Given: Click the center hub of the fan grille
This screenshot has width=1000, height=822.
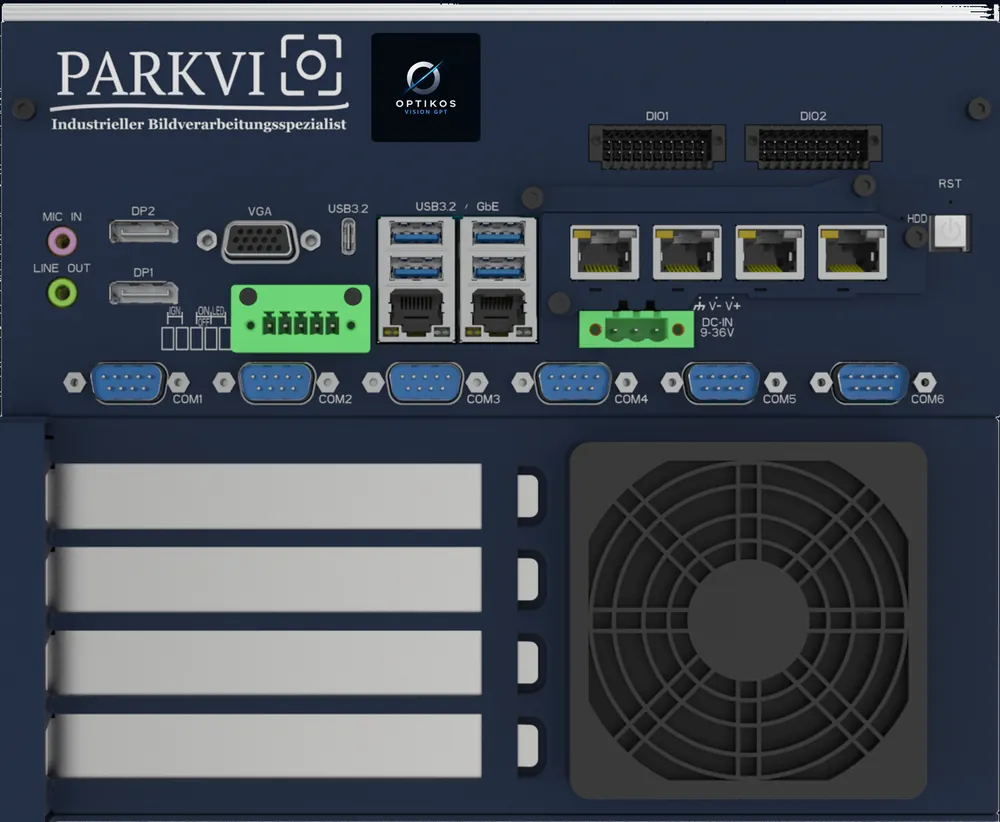Looking at the screenshot, I should click(748, 619).
